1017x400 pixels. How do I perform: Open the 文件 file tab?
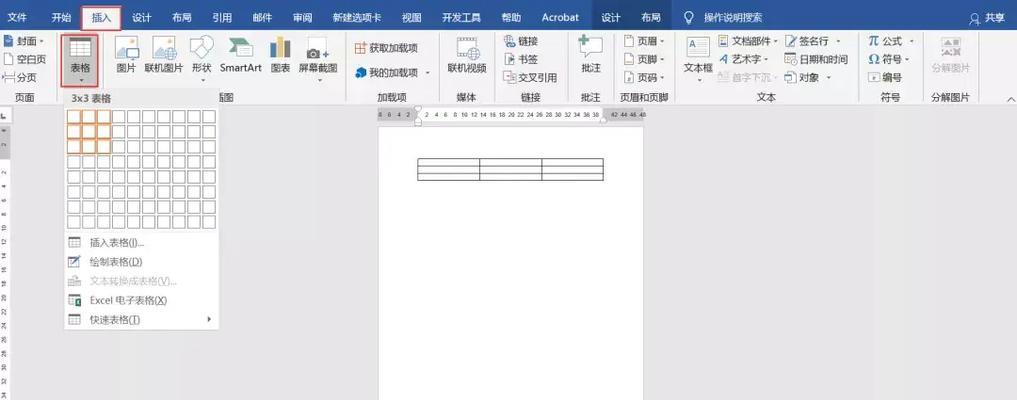(17, 18)
